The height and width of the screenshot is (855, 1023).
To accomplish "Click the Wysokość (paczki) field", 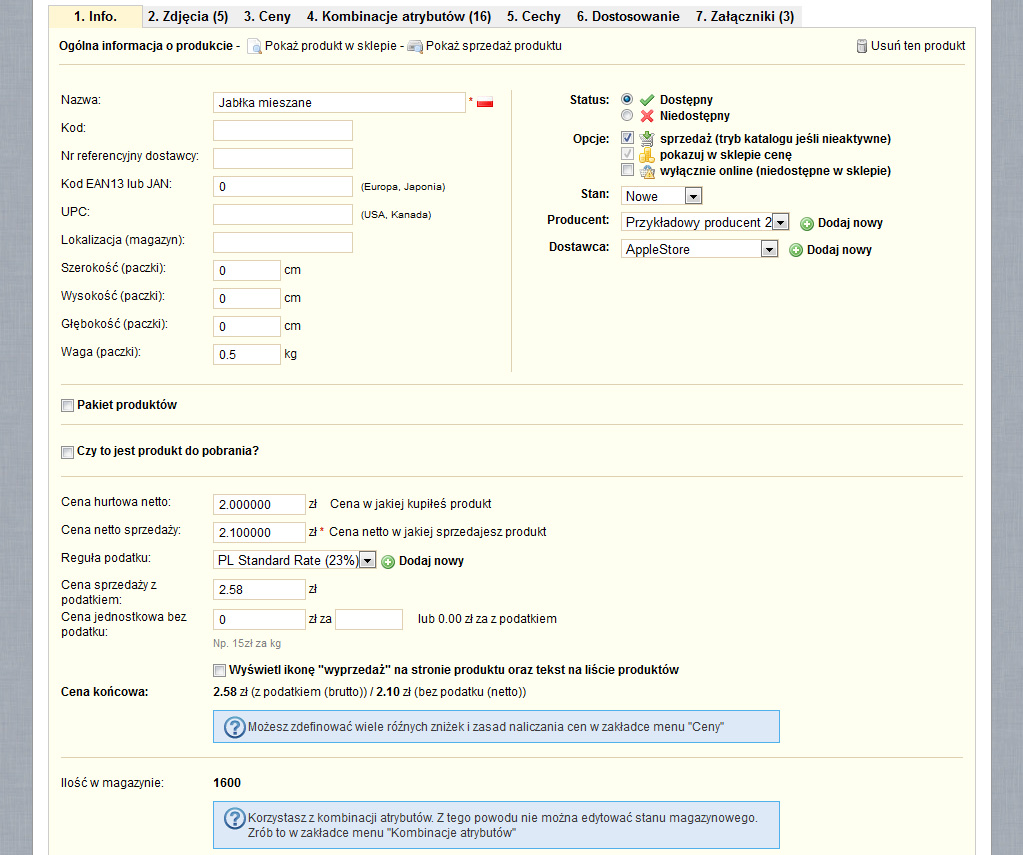I will (247, 299).
